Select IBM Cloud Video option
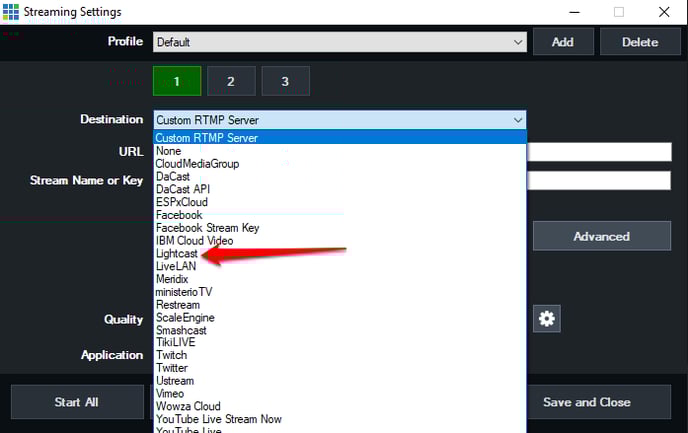This screenshot has height=433, width=688. (x=194, y=241)
